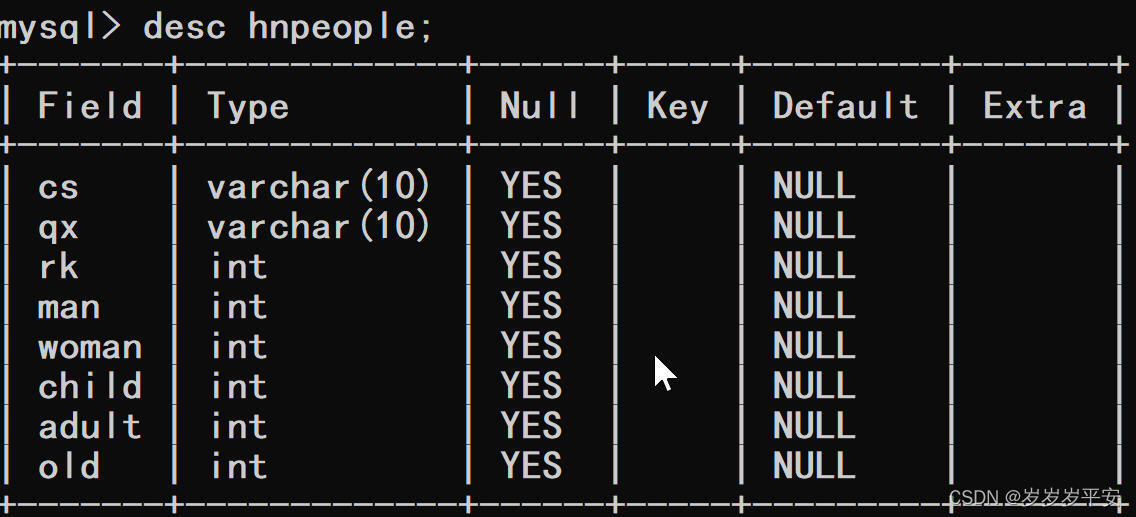Click varchar(10) type in cs row
This screenshot has height=517, width=1136.
coord(319,188)
